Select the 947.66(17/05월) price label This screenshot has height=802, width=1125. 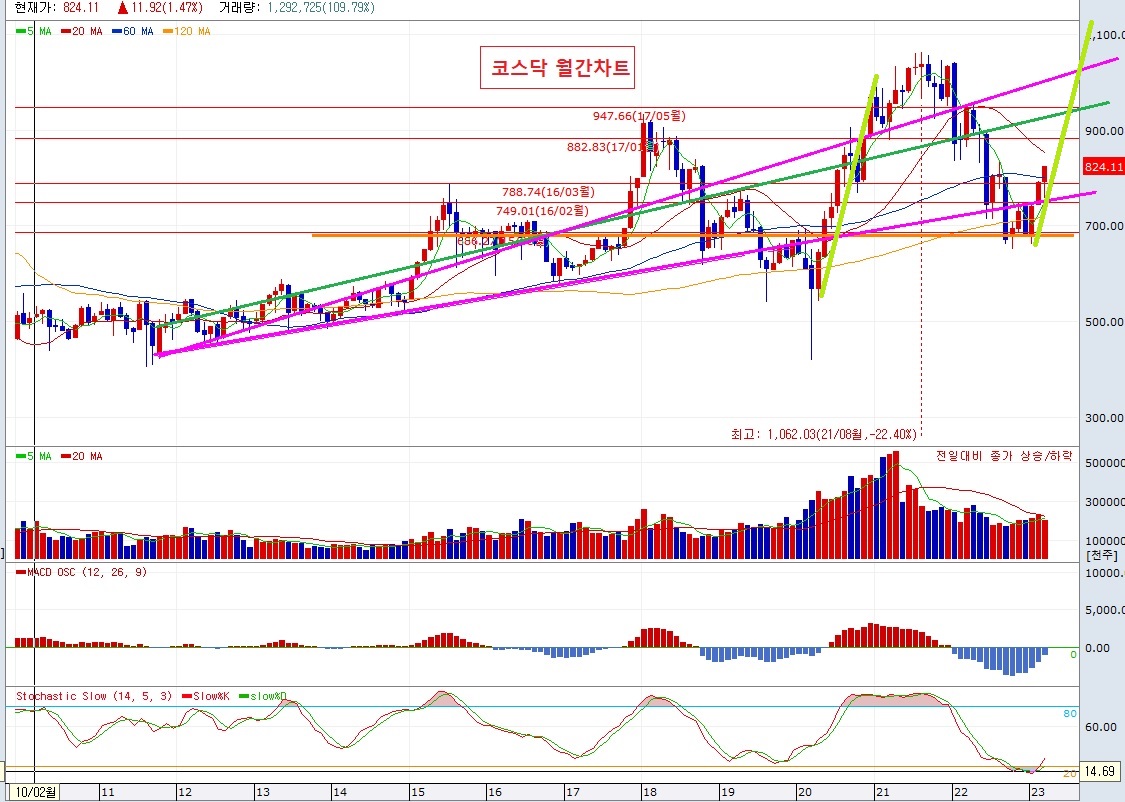639,115
